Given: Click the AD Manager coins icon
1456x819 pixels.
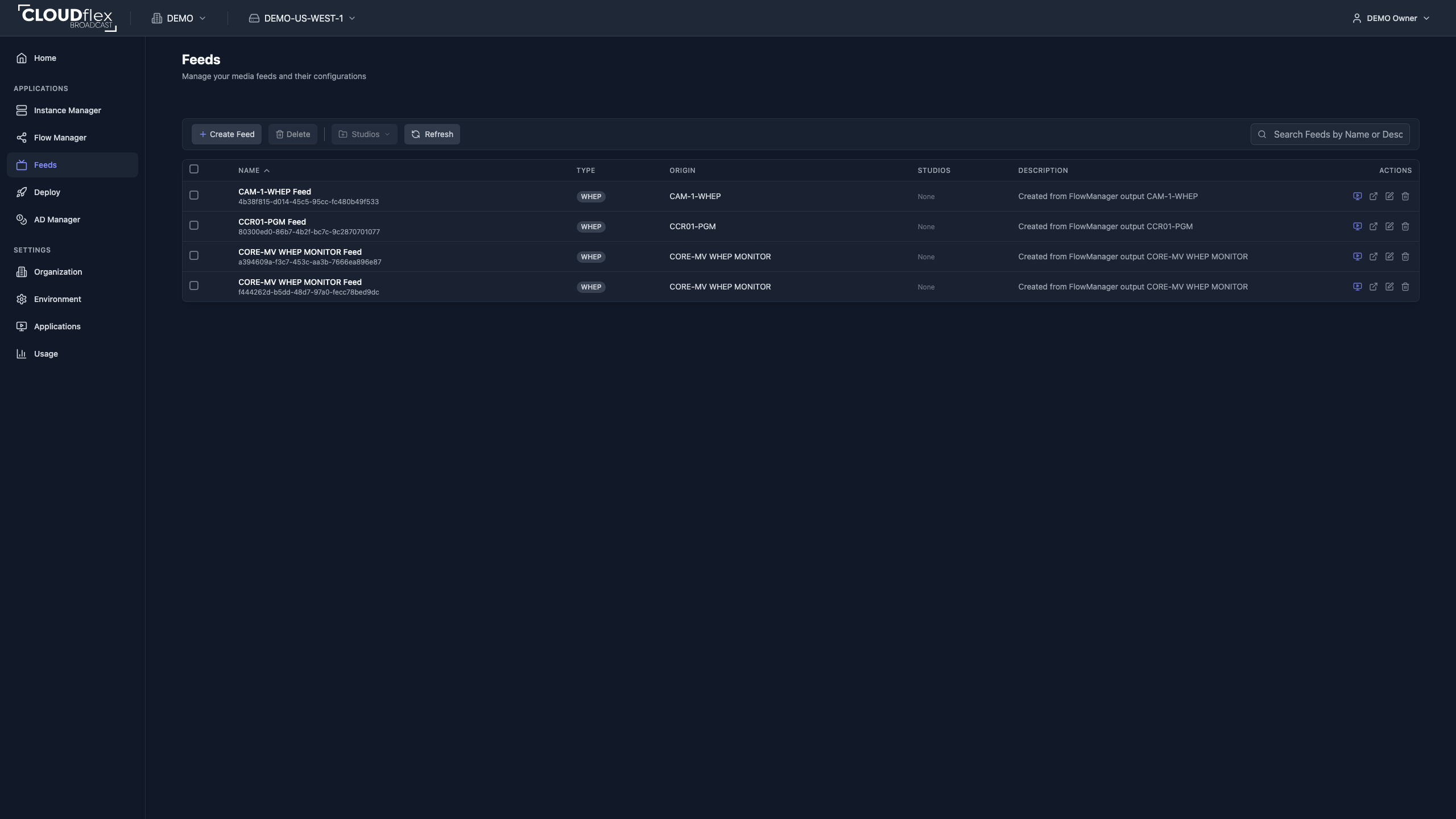Looking at the screenshot, I should point(22,220).
